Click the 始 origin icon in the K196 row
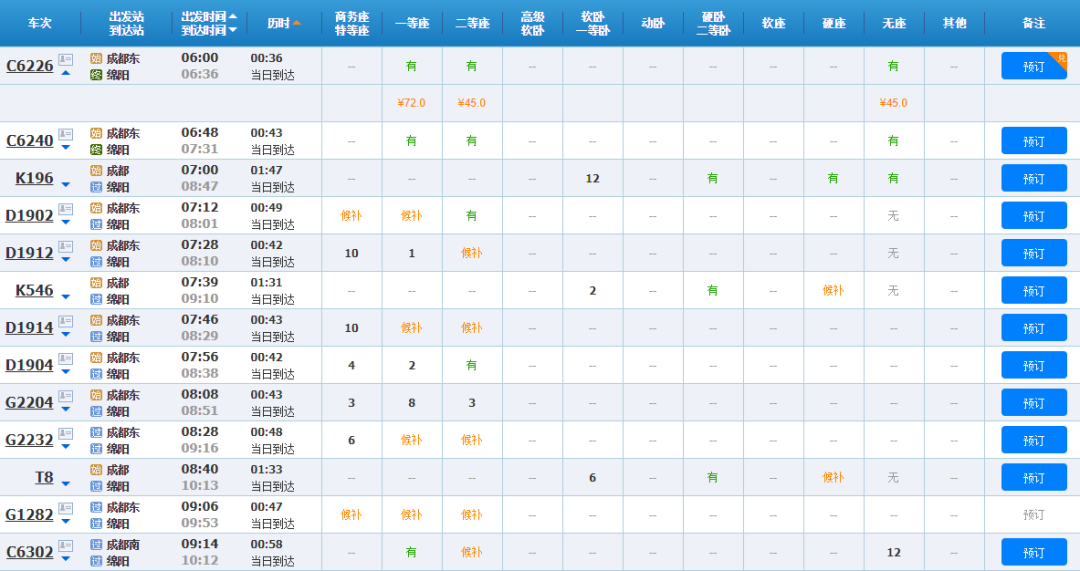1080x571 pixels. pyautogui.click(x=96, y=170)
